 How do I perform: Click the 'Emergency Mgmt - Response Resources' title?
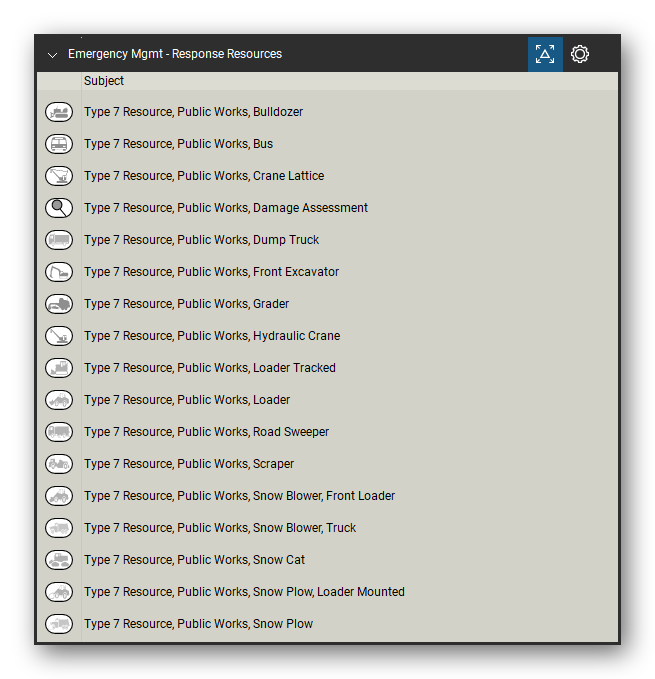pyautogui.click(x=175, y=54)
